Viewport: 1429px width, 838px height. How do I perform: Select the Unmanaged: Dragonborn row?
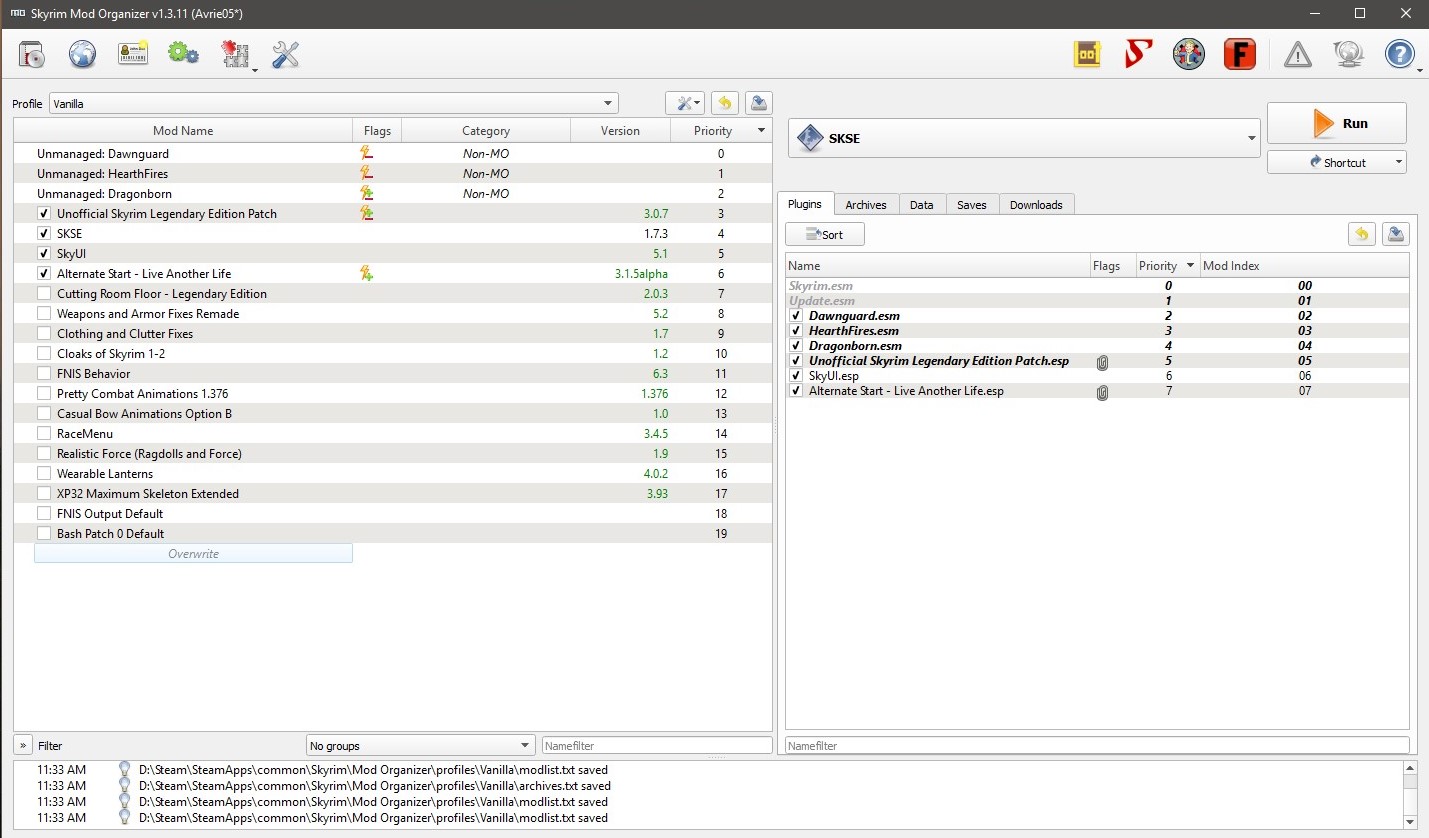[393, 194]
